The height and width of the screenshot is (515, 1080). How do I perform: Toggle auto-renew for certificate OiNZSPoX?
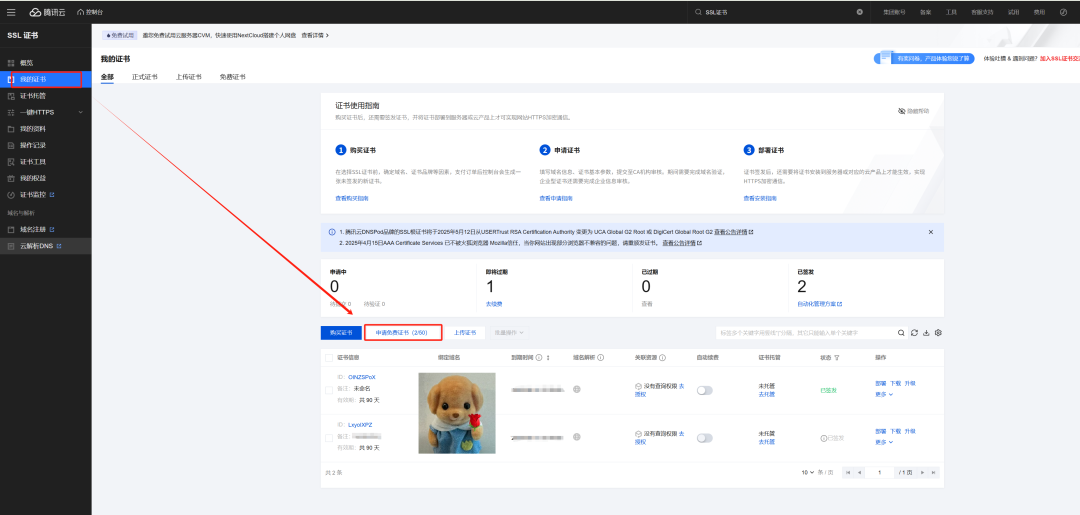tap(704, 390)
